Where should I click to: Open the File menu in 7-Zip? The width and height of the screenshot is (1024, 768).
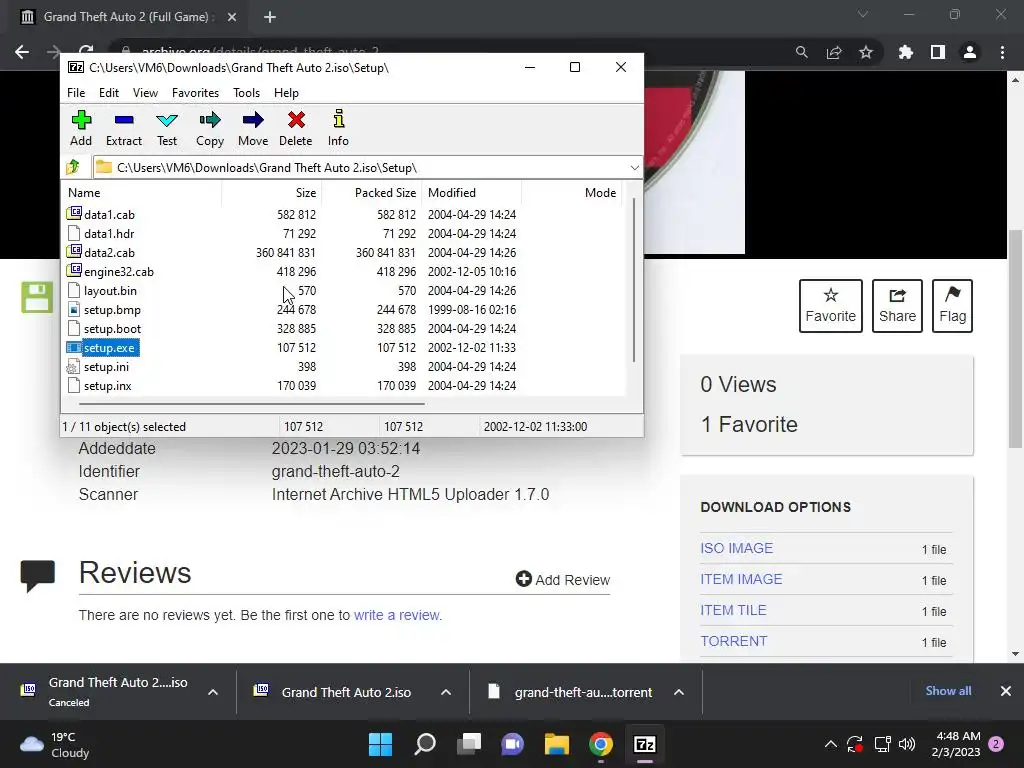(x=76, y=93)
